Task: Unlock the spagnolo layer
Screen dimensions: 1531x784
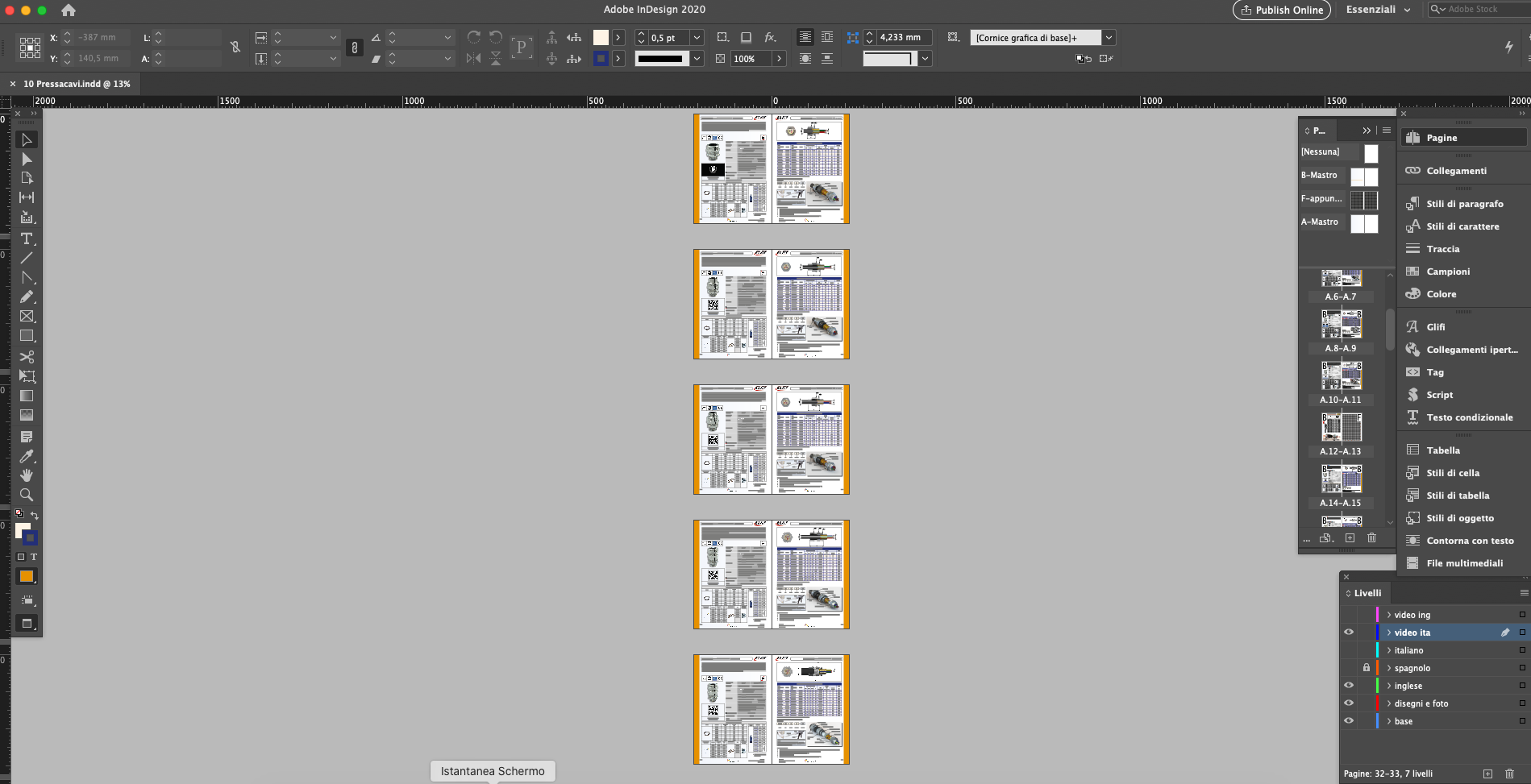Action: (1366, 667)
